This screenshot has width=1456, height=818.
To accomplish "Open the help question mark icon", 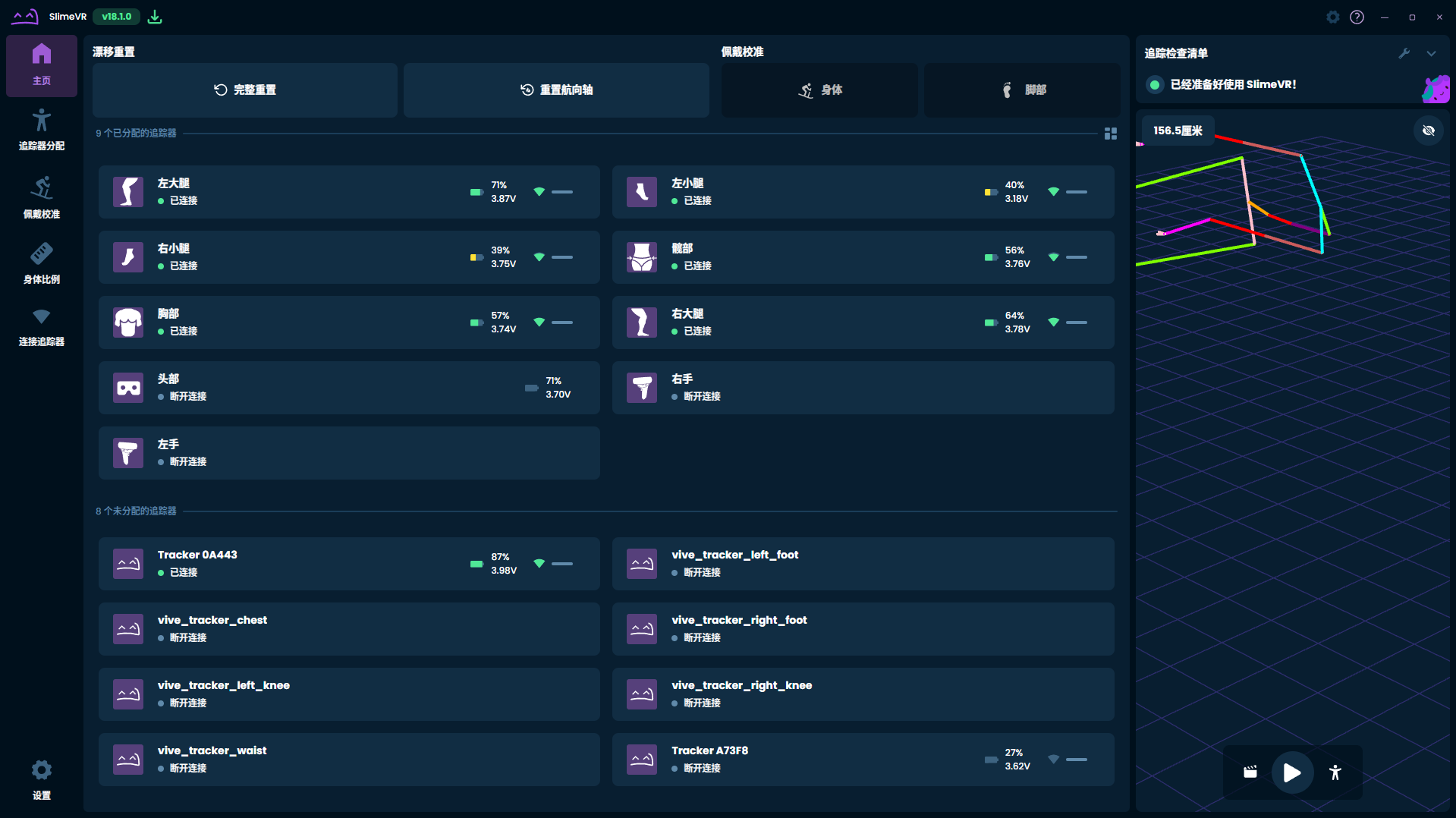I will pyautogui.click(x=1357, y=17).
